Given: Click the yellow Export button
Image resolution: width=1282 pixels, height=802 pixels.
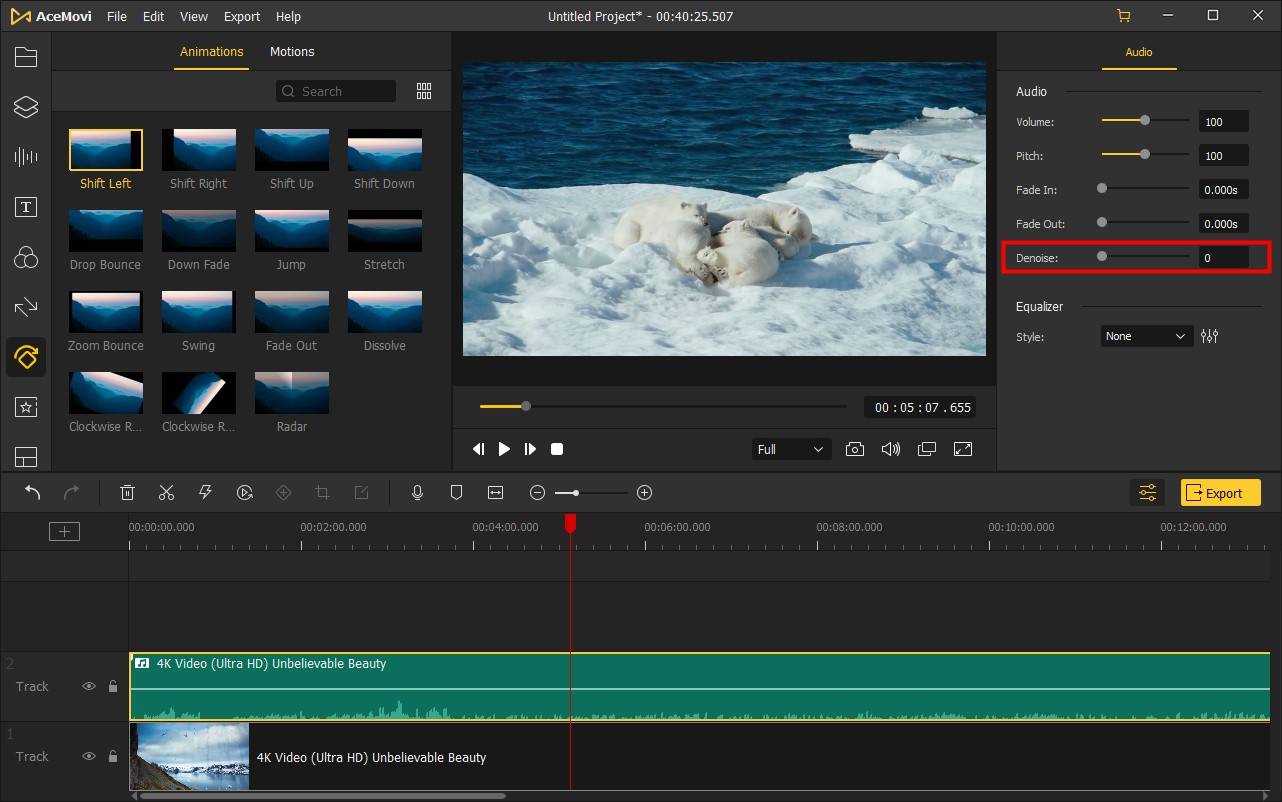Looking at the screenshot, I should point(1220,493).
